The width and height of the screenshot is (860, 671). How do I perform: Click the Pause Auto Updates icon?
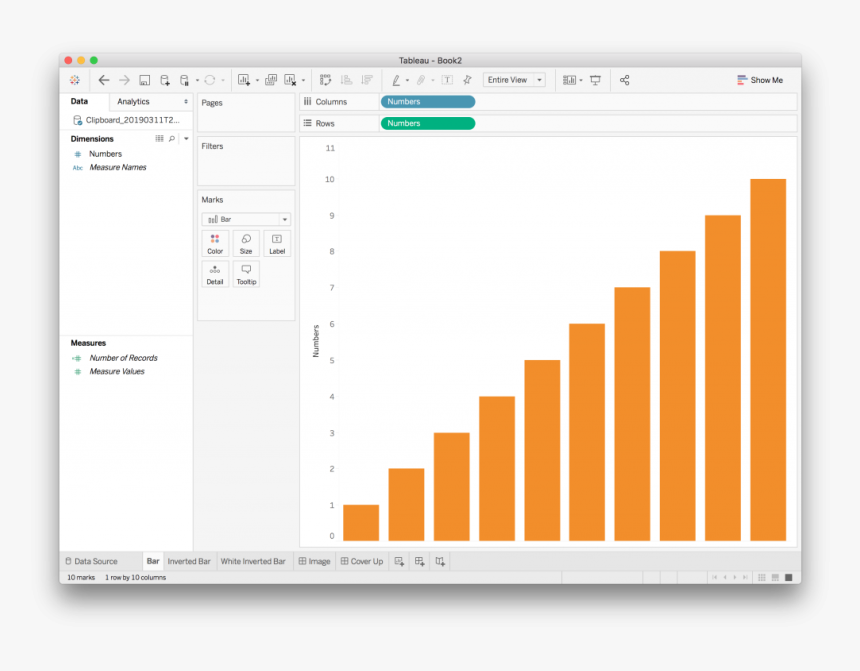[185, 80]
